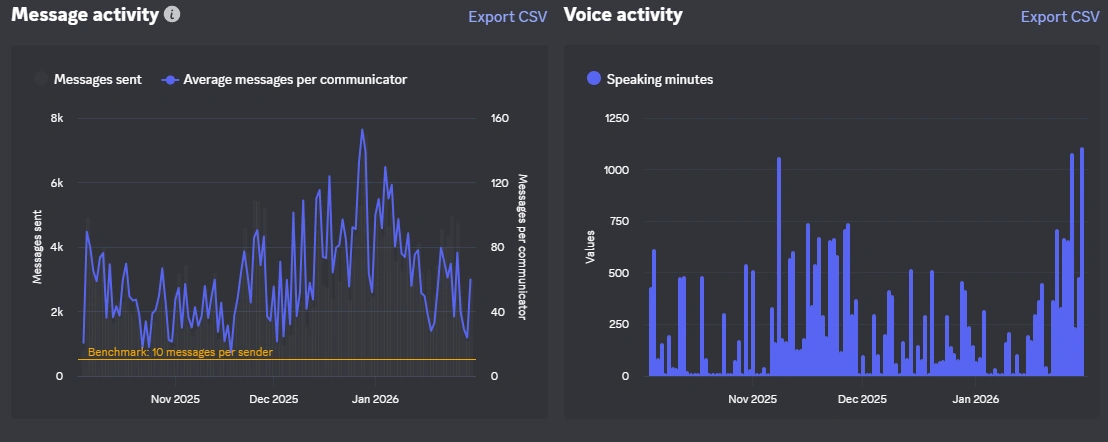
Task: Click the tallest peak of the message line
Action: click(x=362, y=130)
